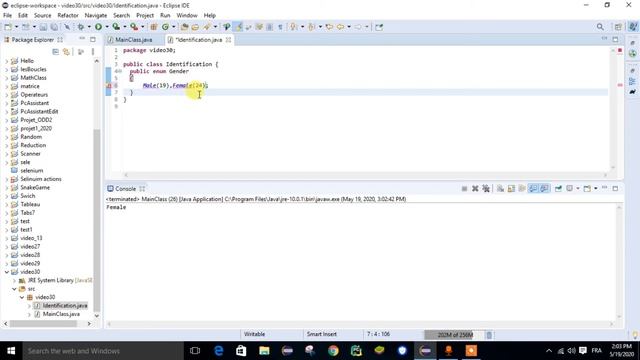Toggle Scroll Lock in Console
The width and height of the screenshot is (640, 360).
511,189
